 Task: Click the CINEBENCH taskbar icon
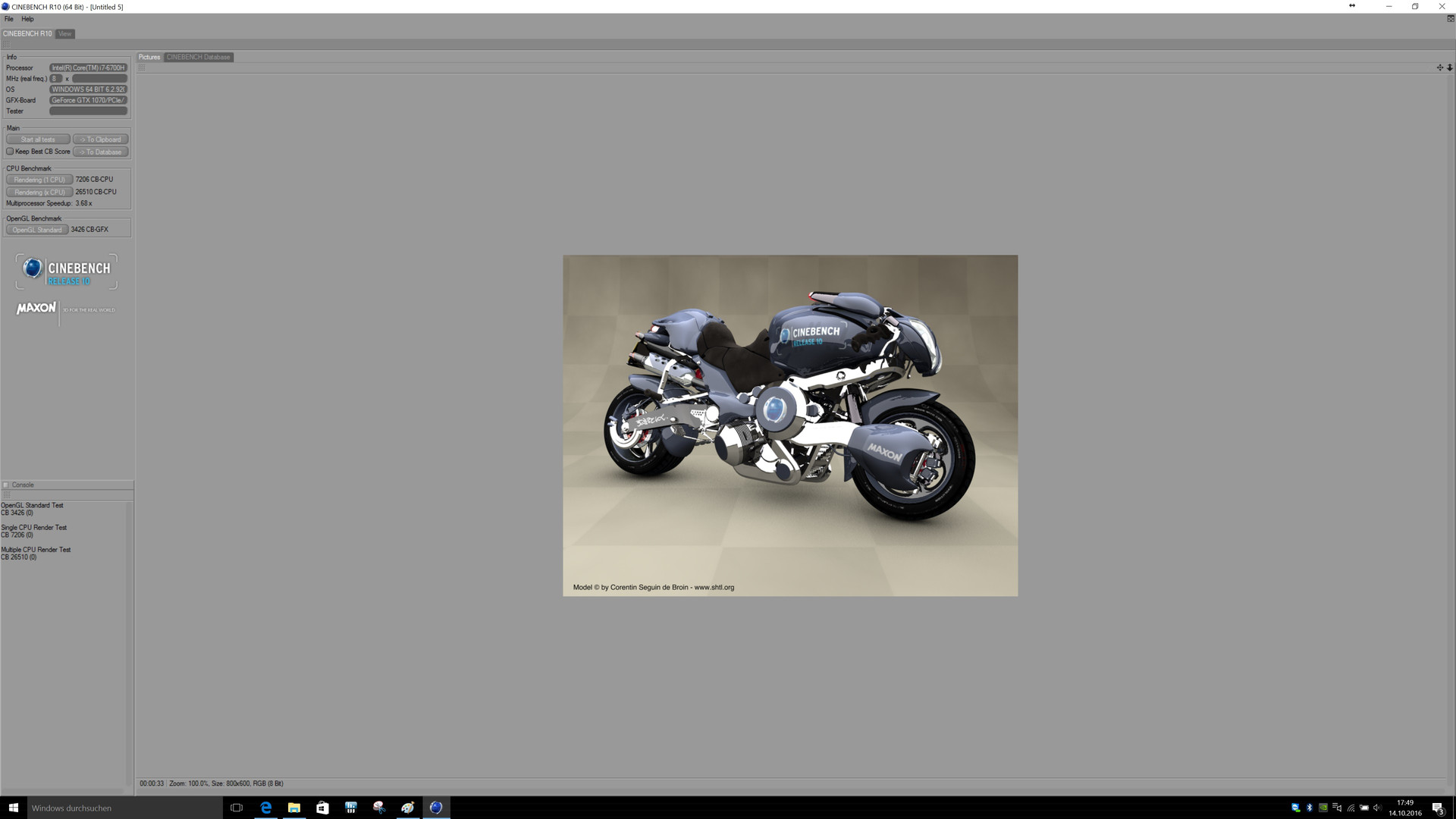click(436, 808)
